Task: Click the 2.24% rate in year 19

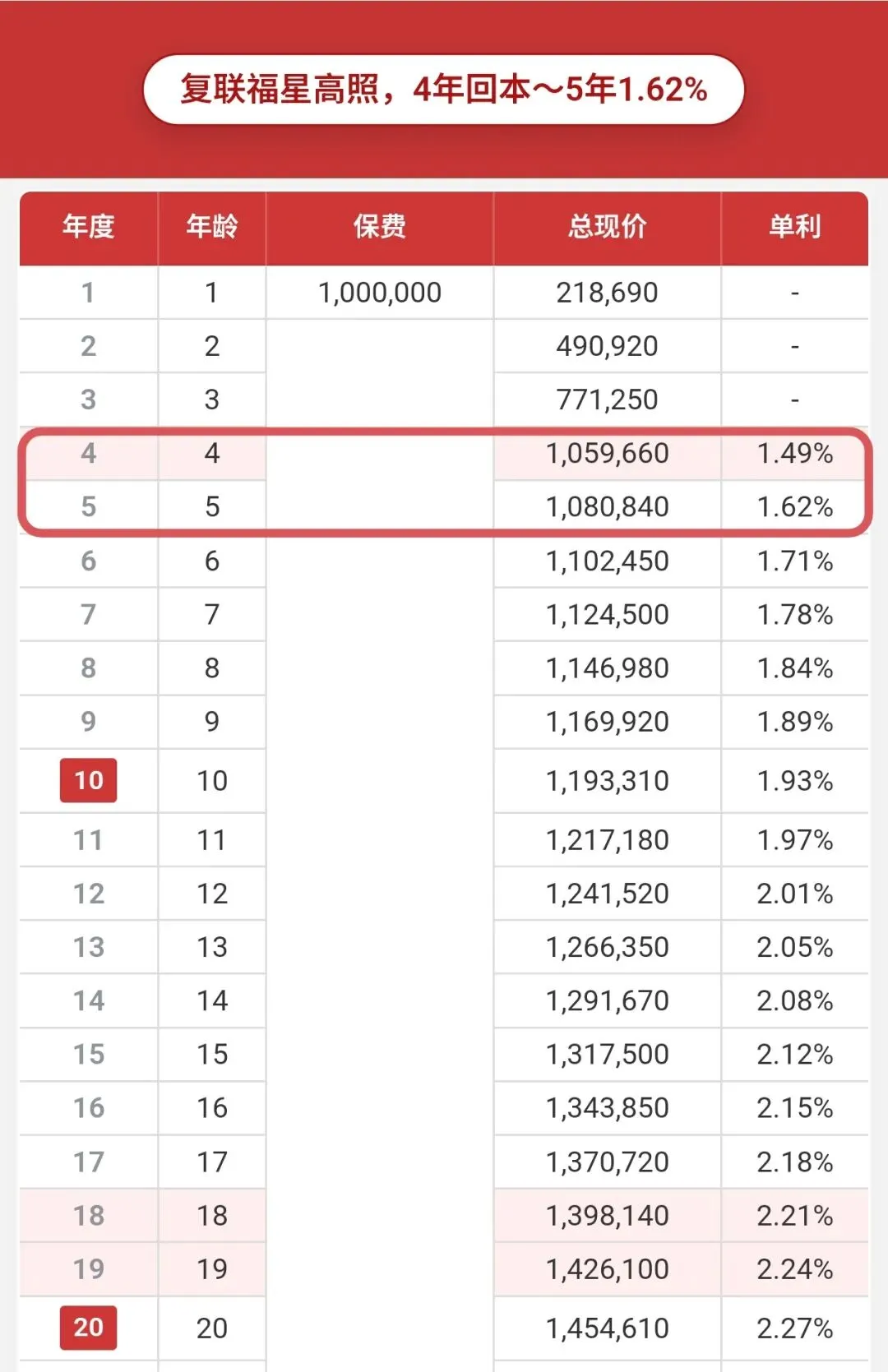Action: click(795, 1268)
